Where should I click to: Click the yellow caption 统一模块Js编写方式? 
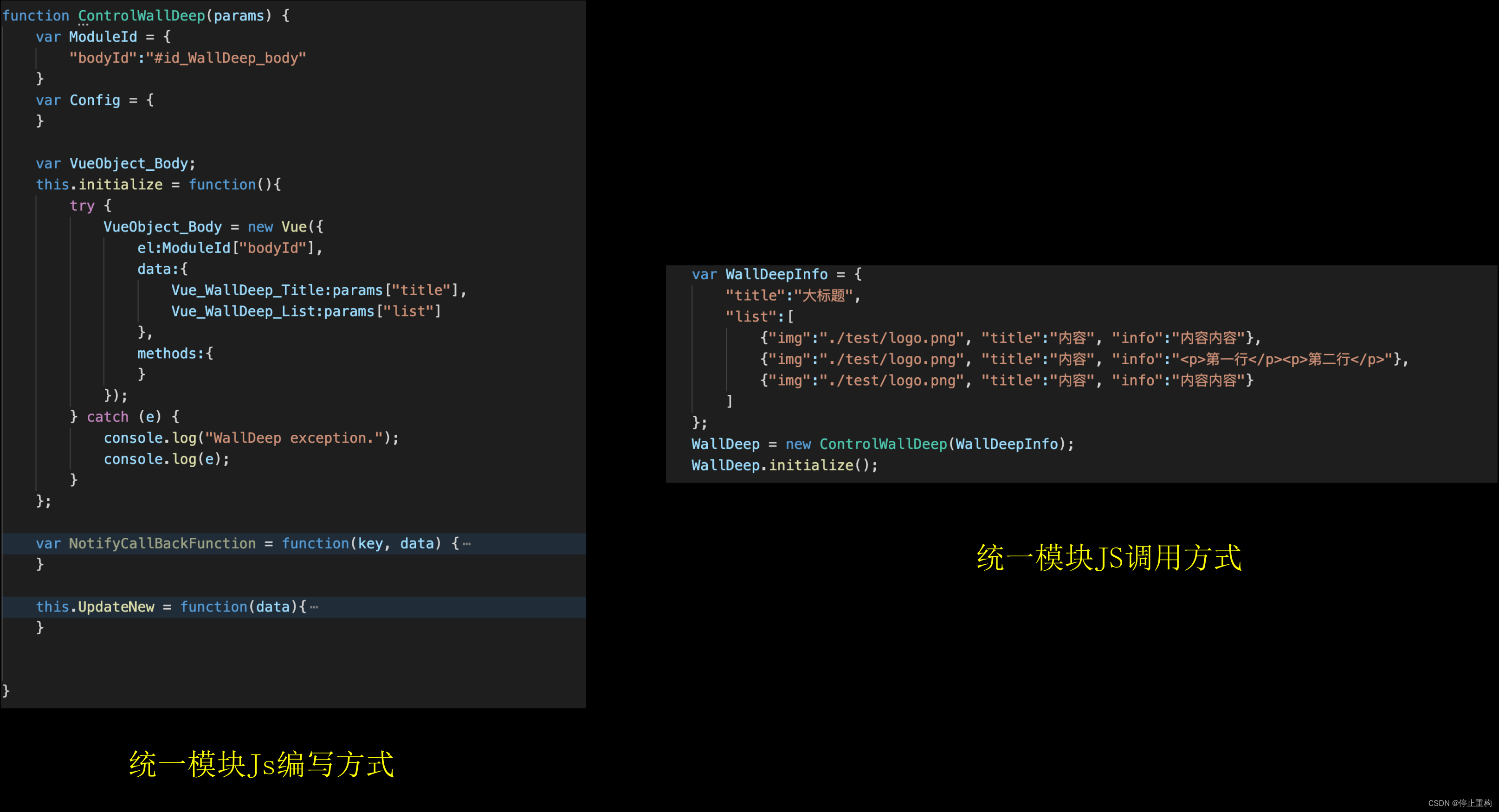point(261,764)
